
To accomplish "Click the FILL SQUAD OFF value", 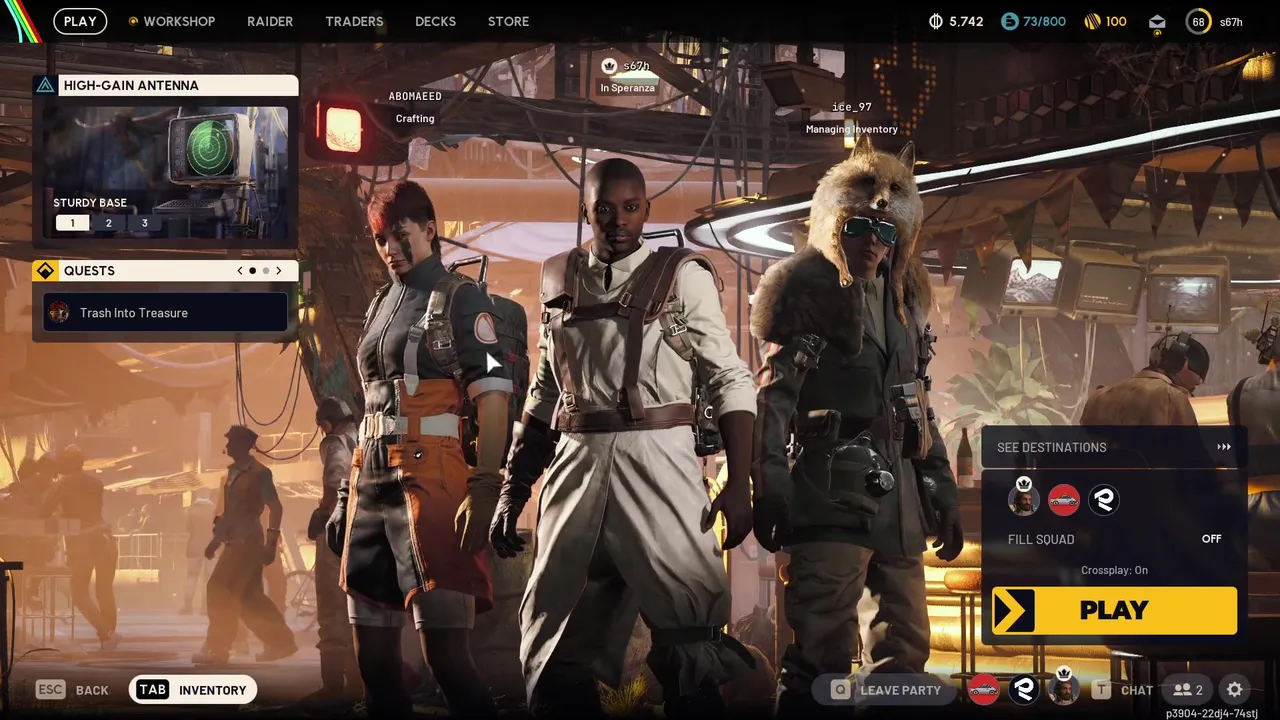I will coord(1211,539).
